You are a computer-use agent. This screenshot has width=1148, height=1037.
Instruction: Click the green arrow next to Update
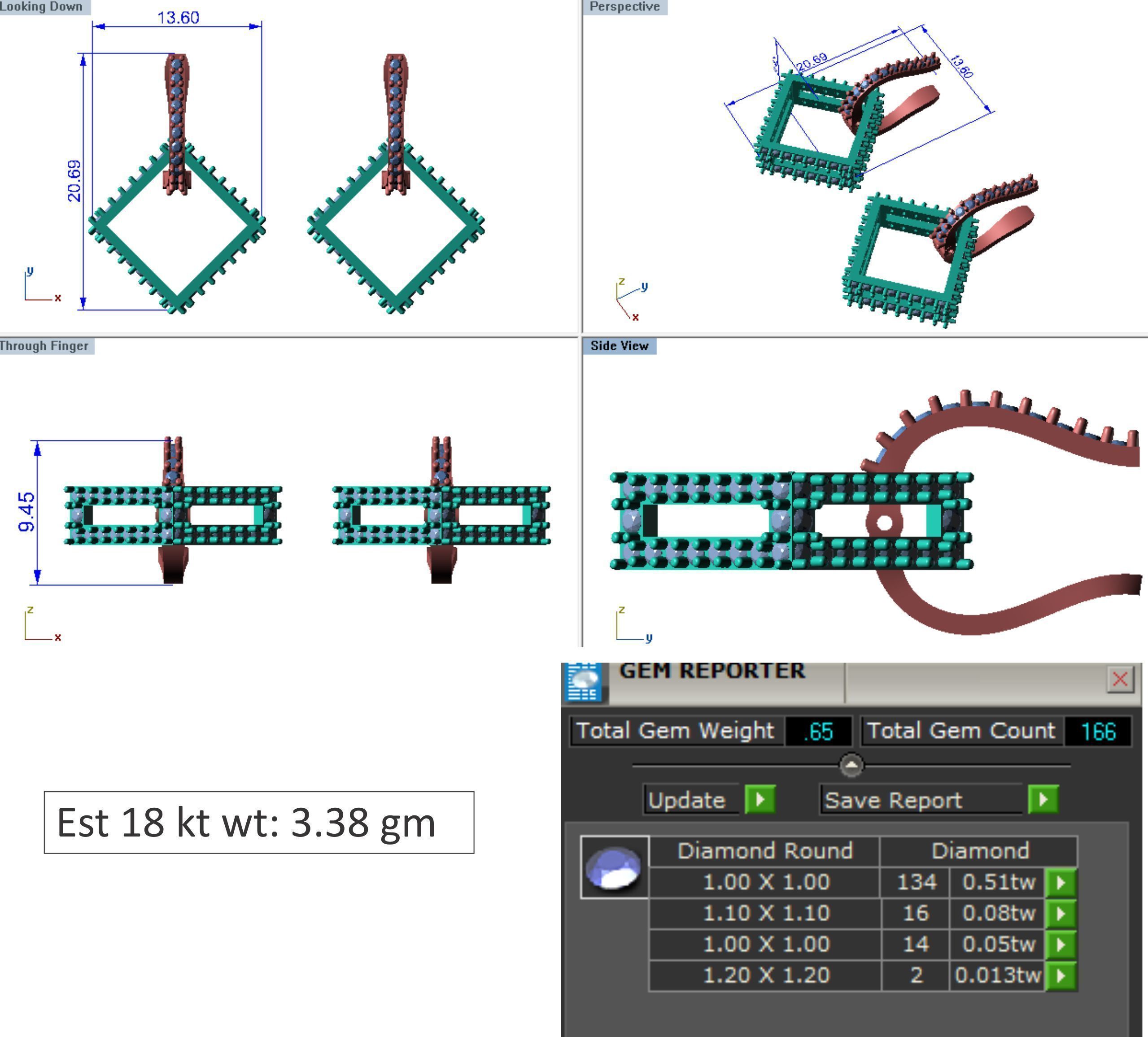760,800
